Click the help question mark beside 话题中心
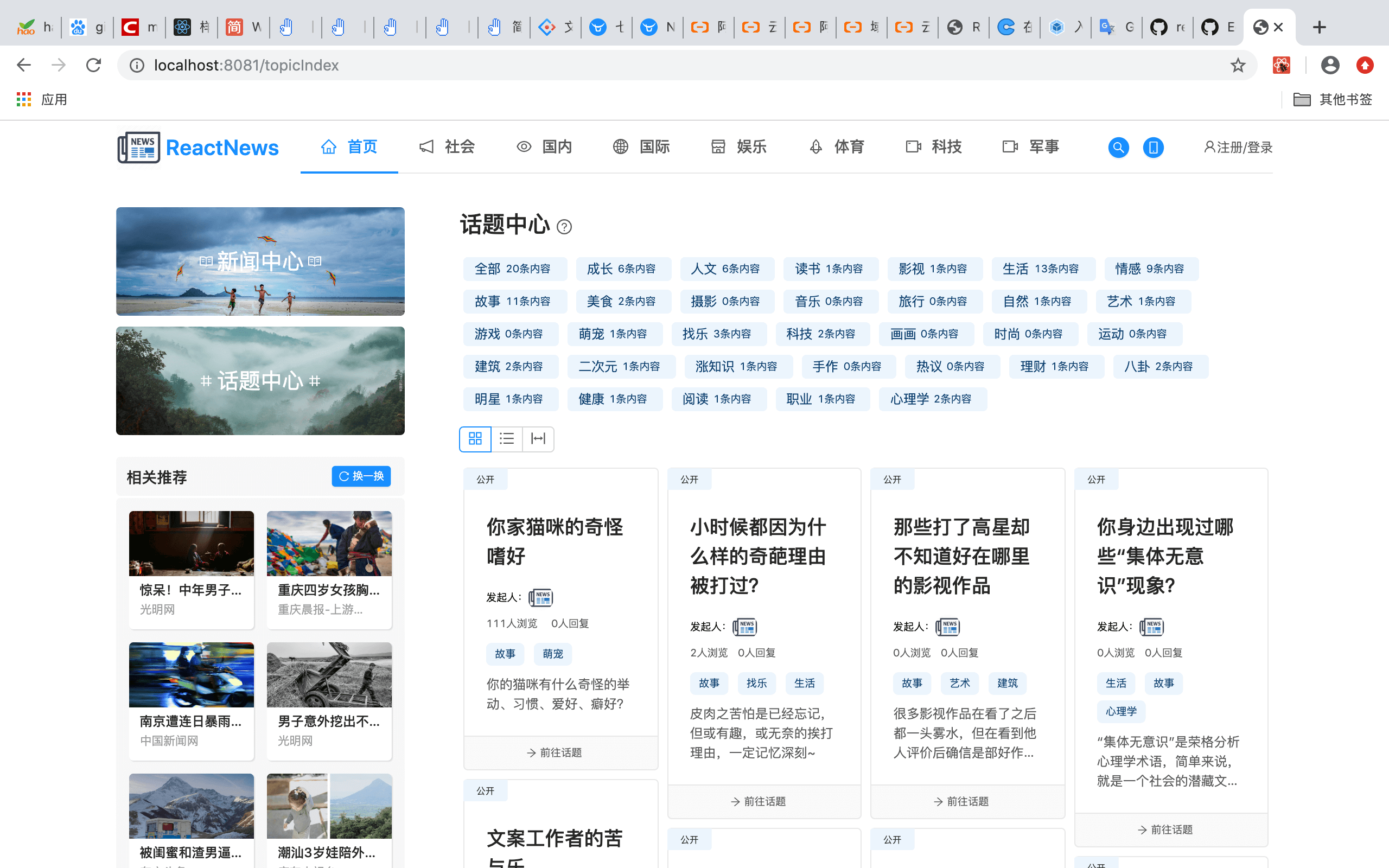Screen dimensions: 1389x868 (x=564, y=227)
